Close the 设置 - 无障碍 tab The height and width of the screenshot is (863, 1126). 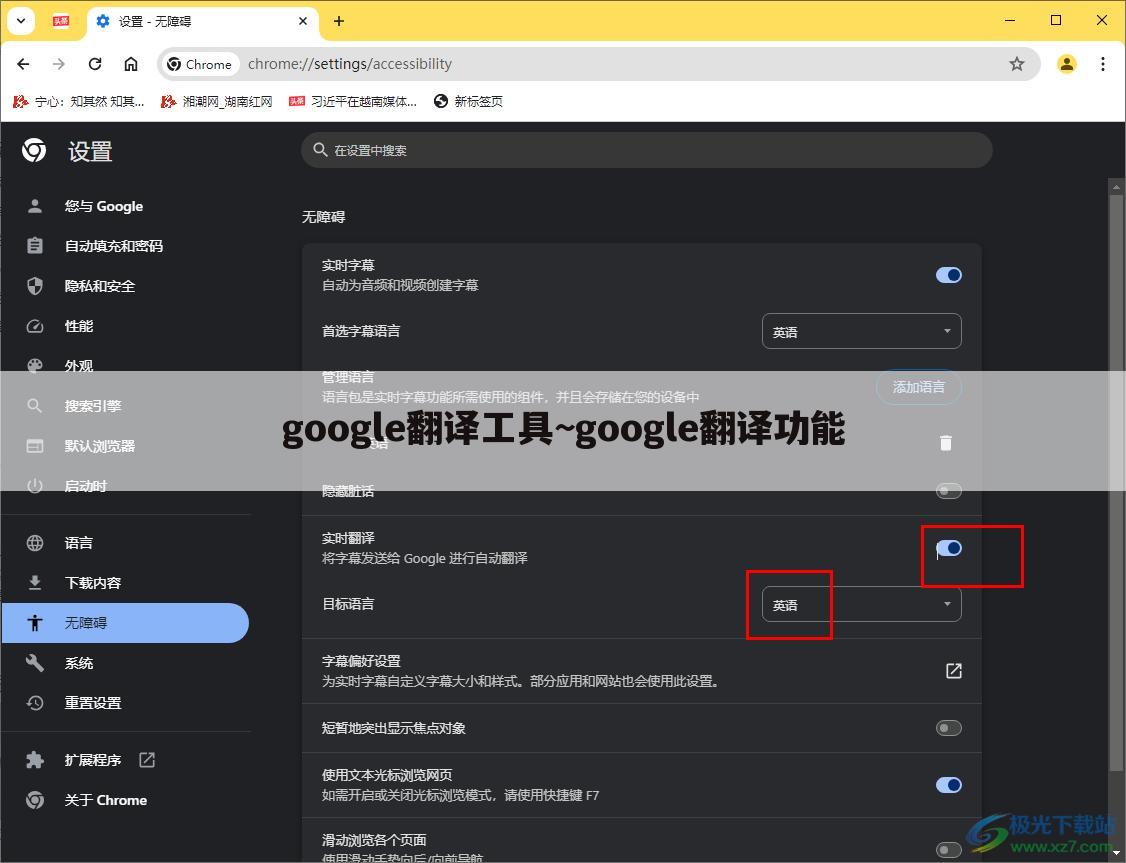point(303,21)
